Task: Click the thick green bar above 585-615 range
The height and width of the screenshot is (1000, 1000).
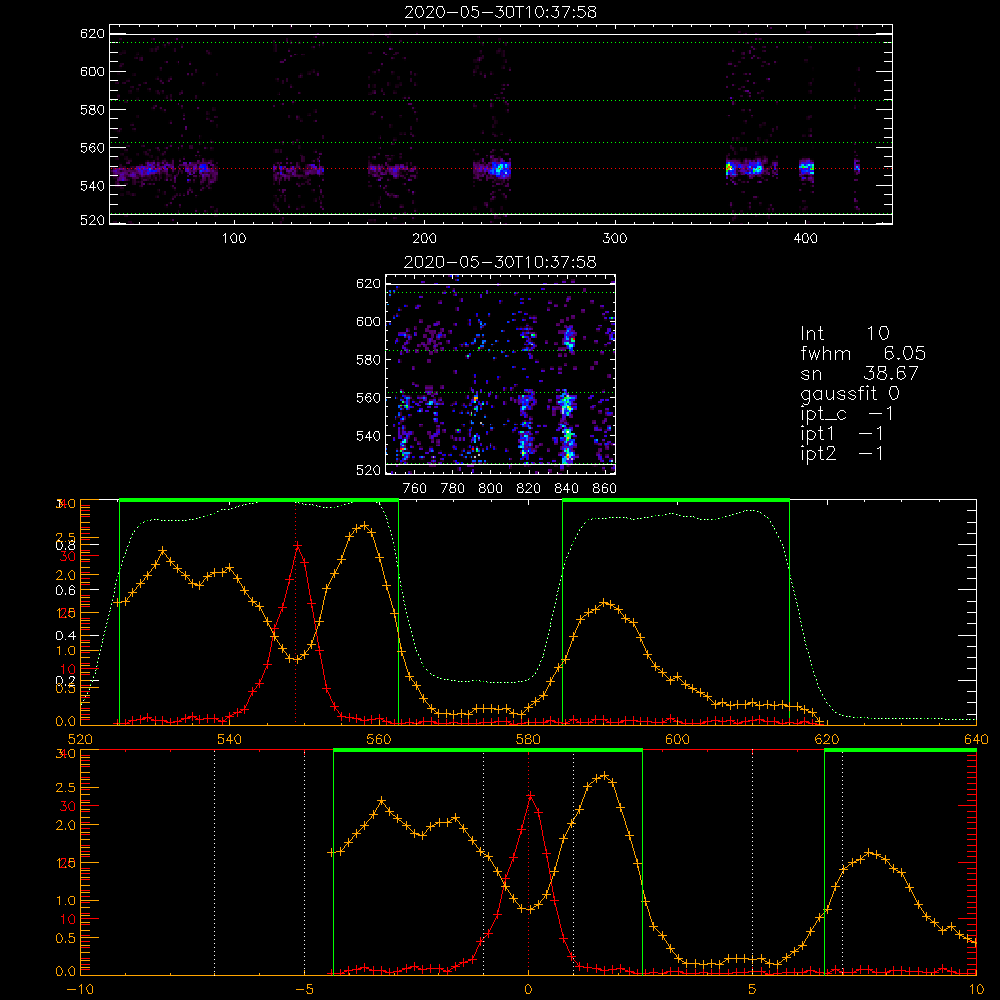Action: (x=676, y=500)
